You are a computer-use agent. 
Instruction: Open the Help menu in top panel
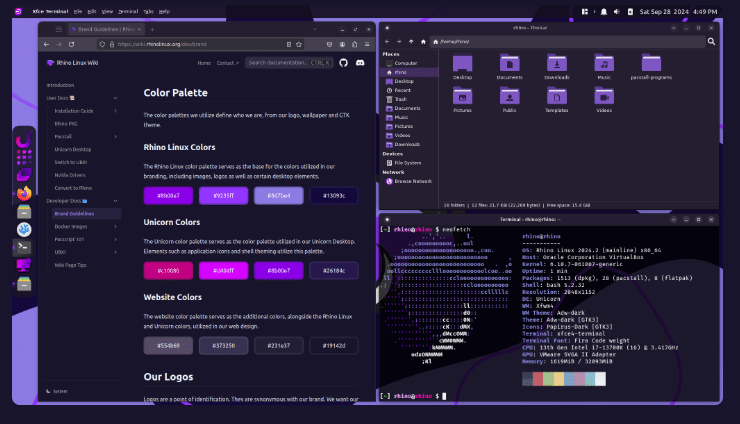[164, 11]
